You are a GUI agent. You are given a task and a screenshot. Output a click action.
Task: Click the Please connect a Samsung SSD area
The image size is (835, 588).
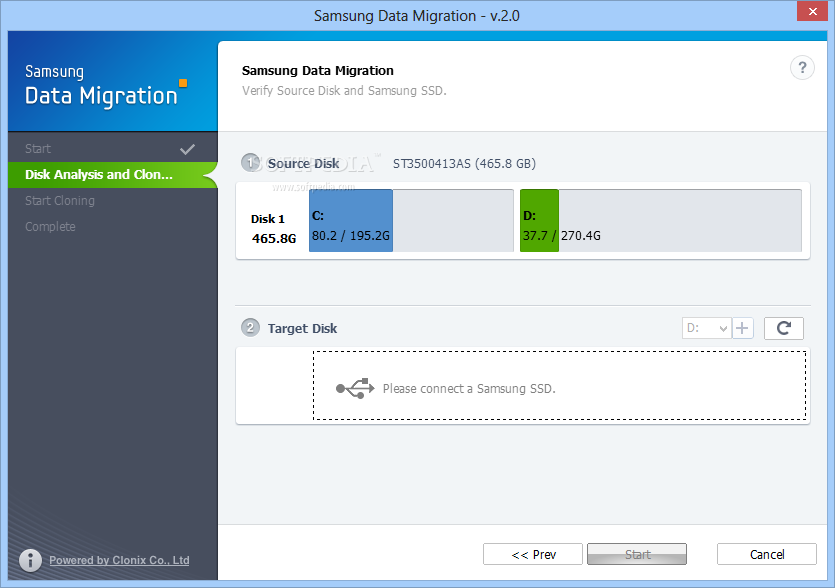(x=559, y=386)
